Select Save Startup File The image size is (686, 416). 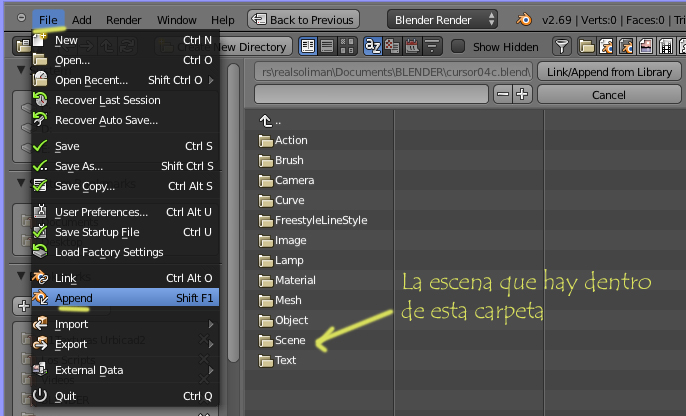(x=125, y=232)
